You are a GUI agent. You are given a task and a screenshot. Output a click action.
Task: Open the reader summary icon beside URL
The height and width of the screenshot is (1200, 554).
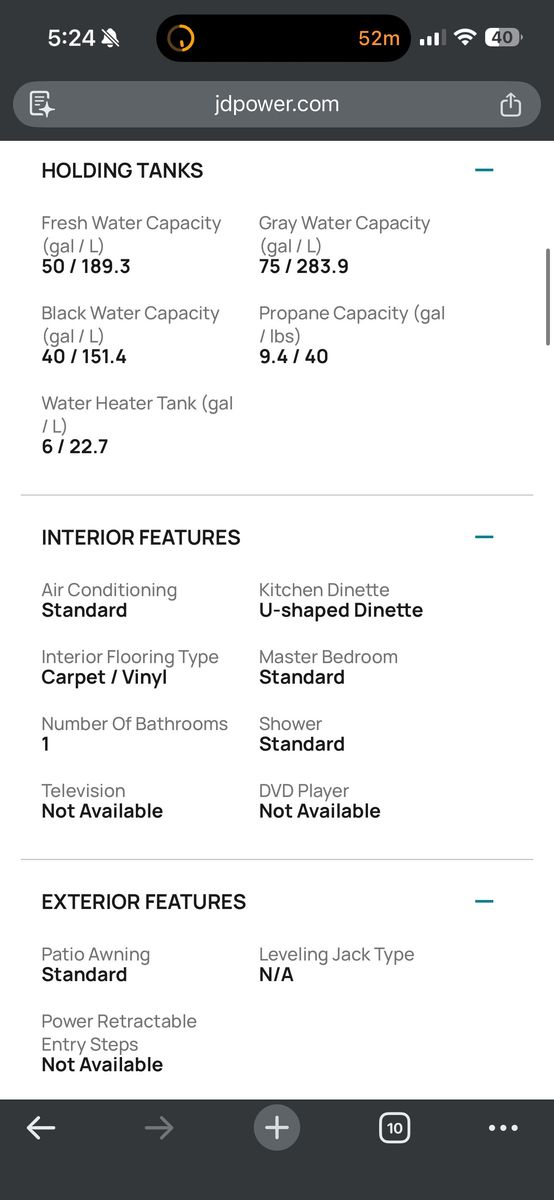tap(41, 104)
